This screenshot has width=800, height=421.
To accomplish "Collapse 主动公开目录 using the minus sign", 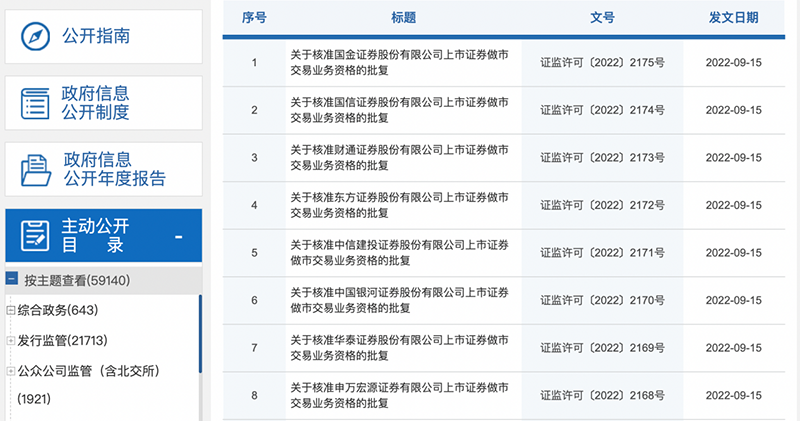I will [179, 237].
